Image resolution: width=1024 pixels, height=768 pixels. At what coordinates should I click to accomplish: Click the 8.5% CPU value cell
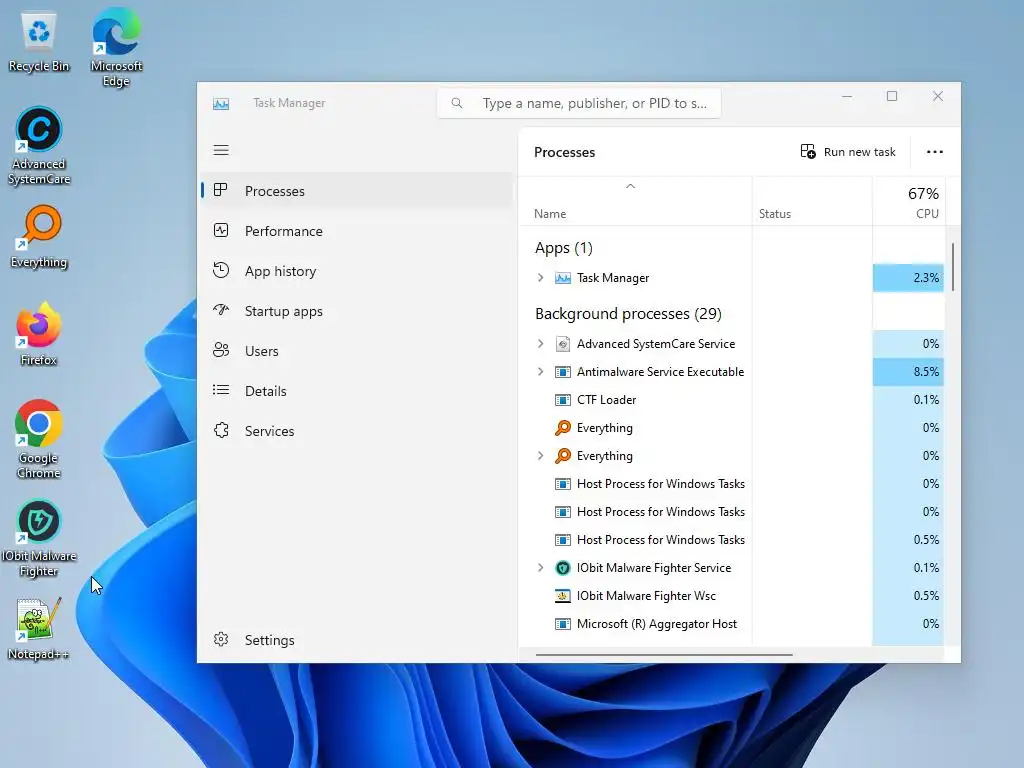[908, 372]
